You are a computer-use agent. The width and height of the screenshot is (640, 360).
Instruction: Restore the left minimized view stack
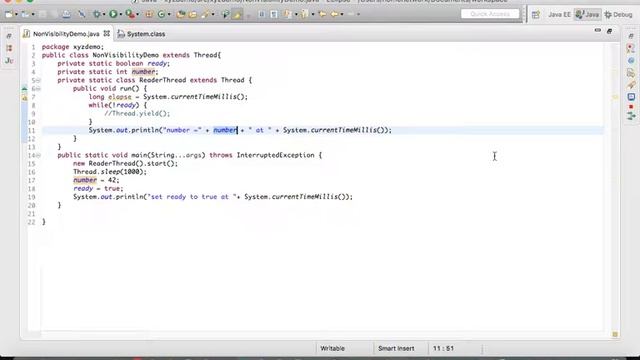(x=9, y=36)
